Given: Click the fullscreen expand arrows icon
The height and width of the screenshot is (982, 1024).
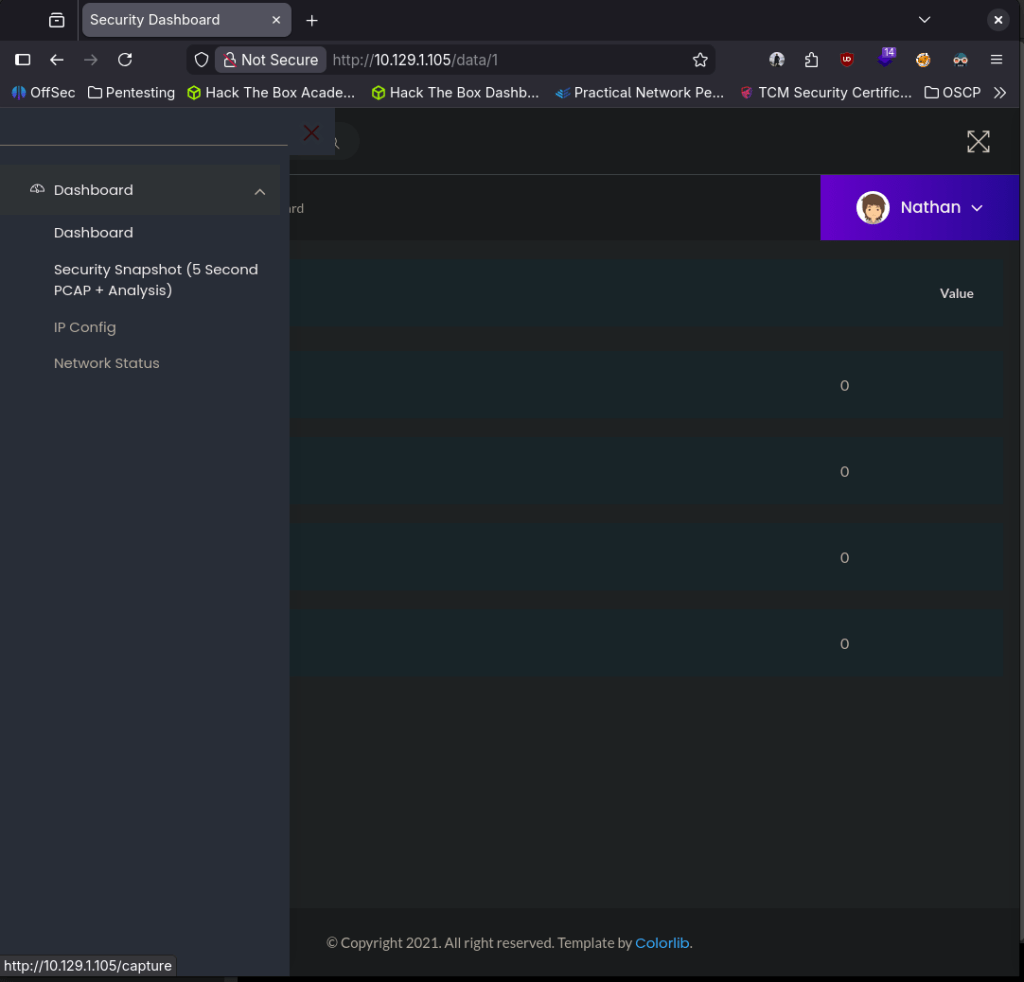Looking at the screenshot, I should click(x=977, y=142).
